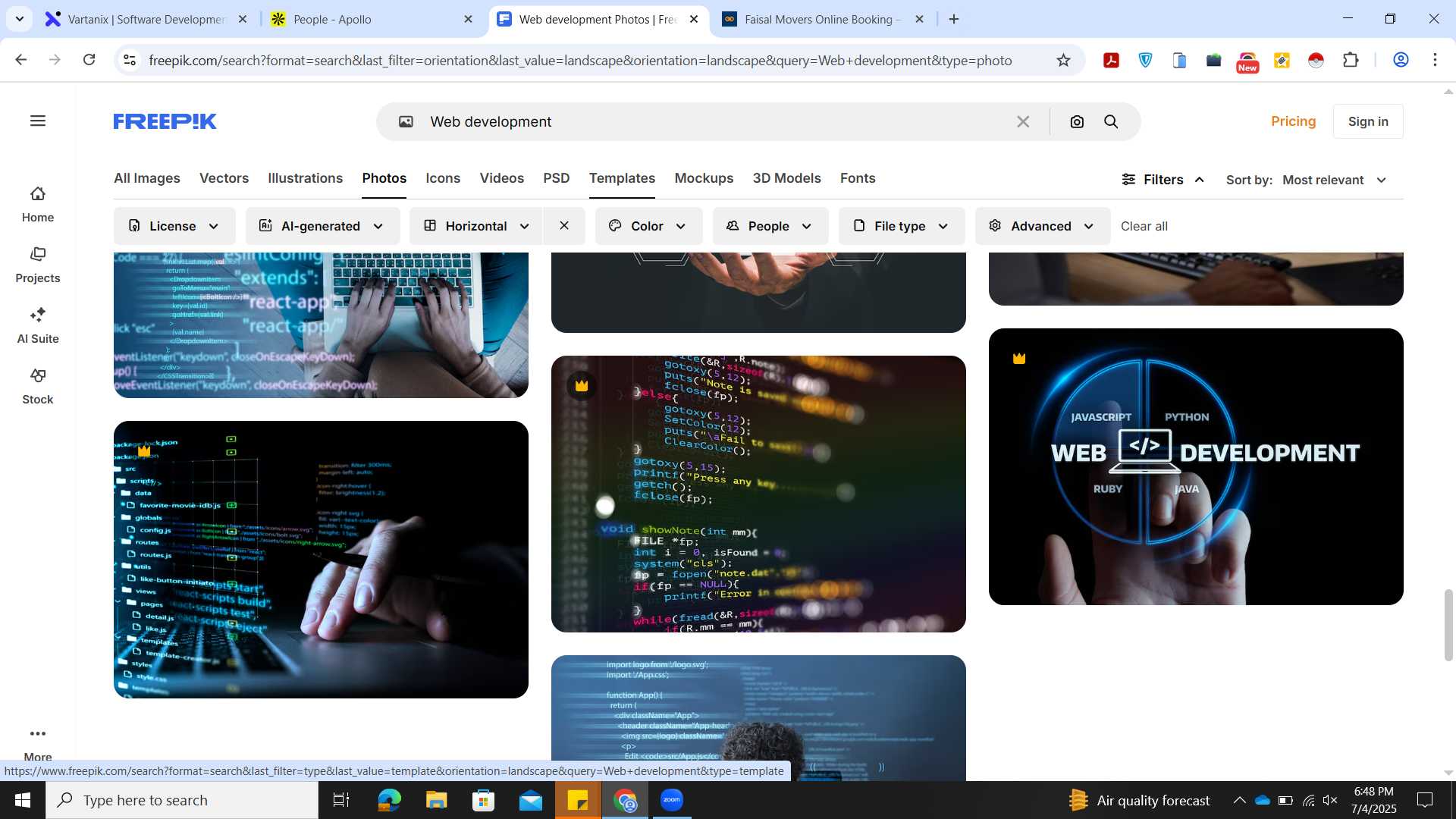The image size is (1456, 819).
Task: Switch to Illustrations tab
Action: pyautogui.click(x=305, y=178)
